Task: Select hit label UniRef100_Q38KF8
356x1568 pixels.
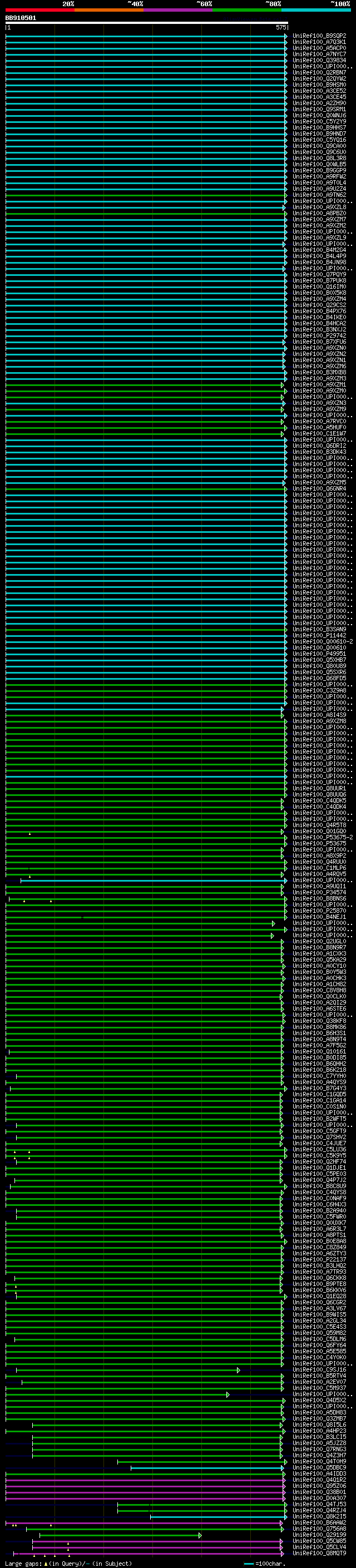Action: 319,1021
